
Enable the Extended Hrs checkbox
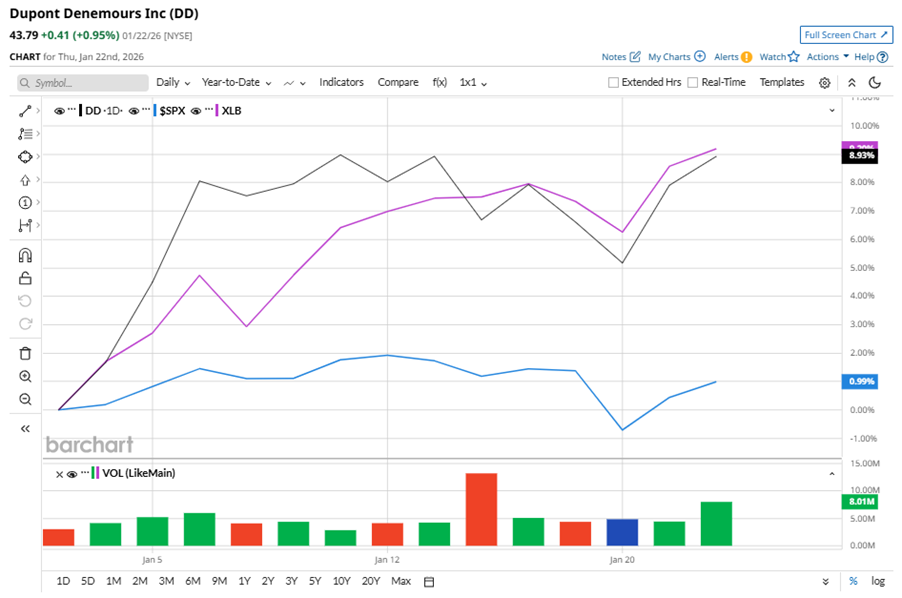pyautogui.click(x=613, y=82)
